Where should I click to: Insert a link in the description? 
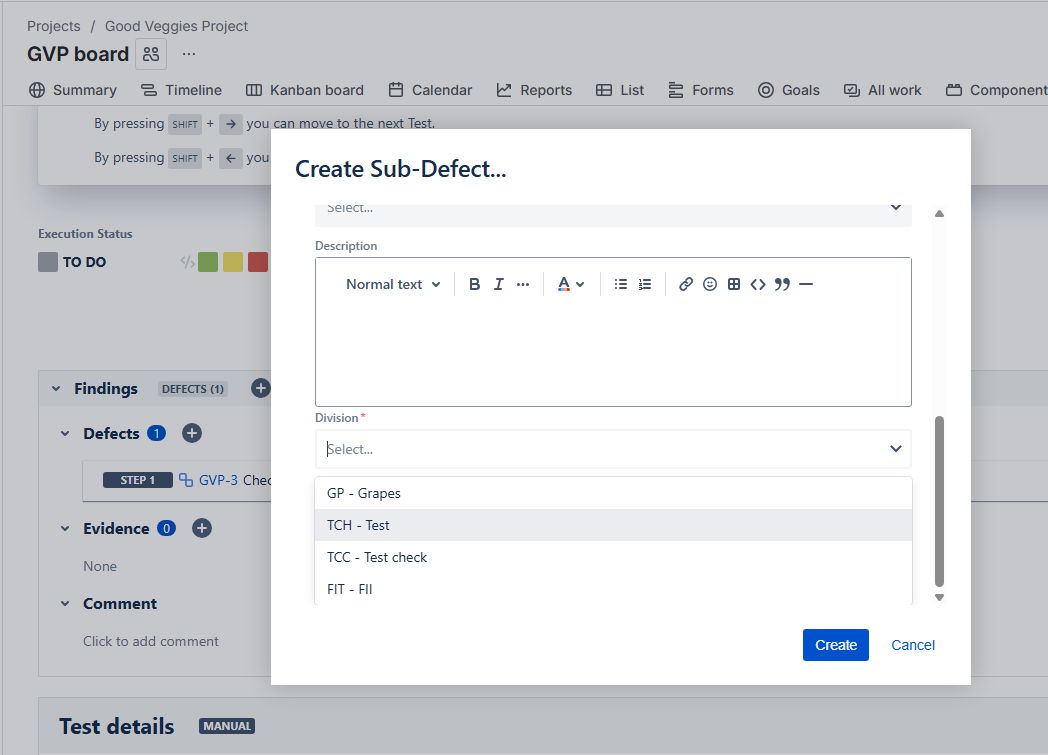pyautogui.click(x=686, y=284)
